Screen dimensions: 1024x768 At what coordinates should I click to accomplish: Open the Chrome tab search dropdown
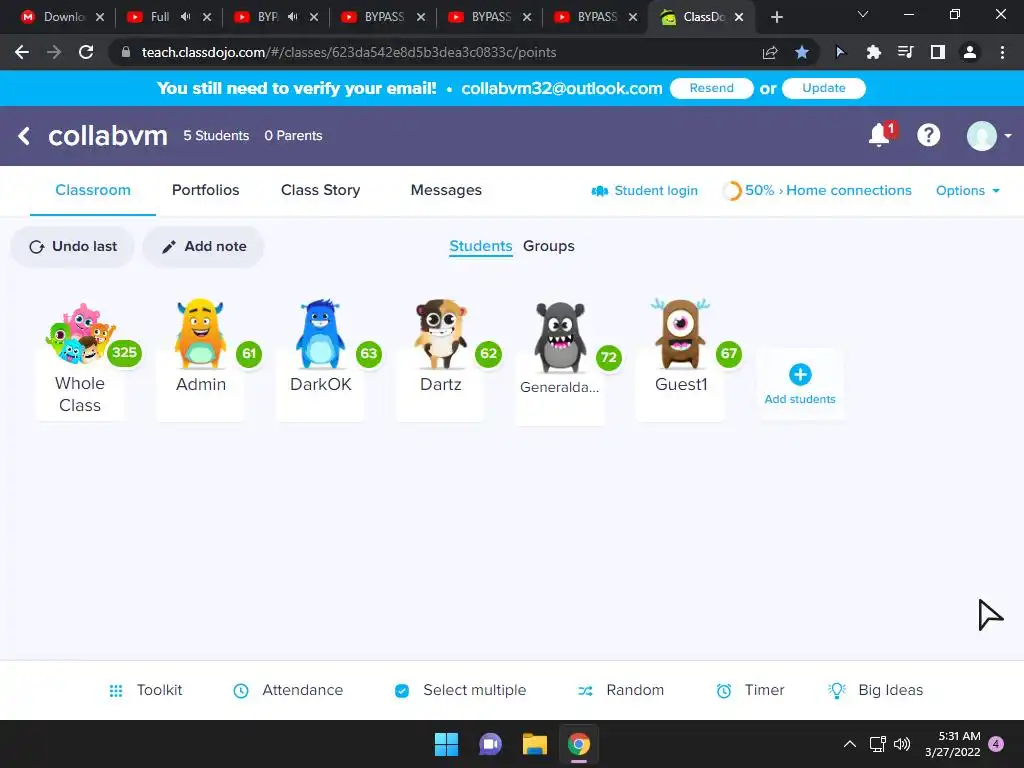pyautogui.click(x=863, y=14)
